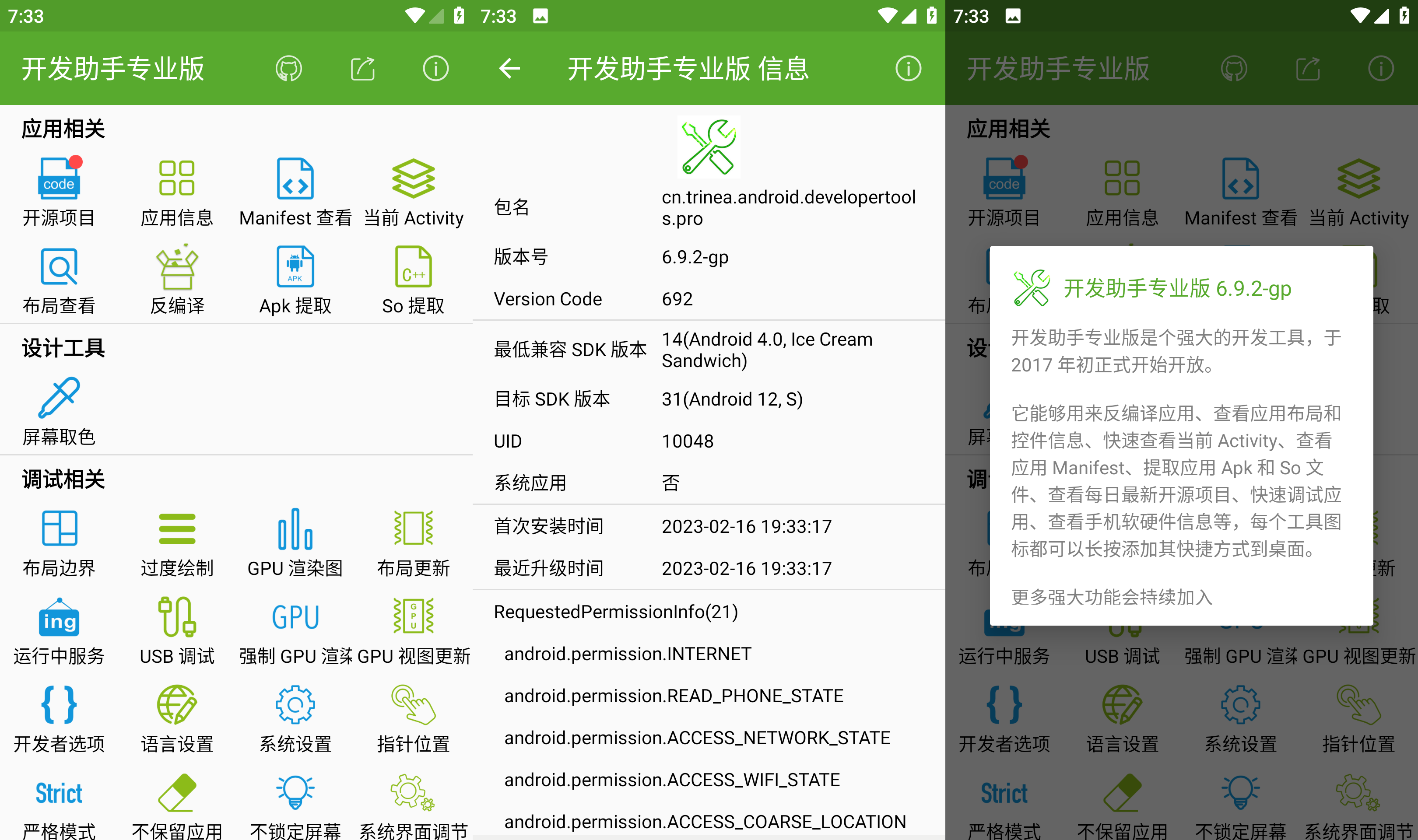Toggle GPU 视图更新 in left screen
This screenshot has width=1418, height=840.
click(413, 631)
